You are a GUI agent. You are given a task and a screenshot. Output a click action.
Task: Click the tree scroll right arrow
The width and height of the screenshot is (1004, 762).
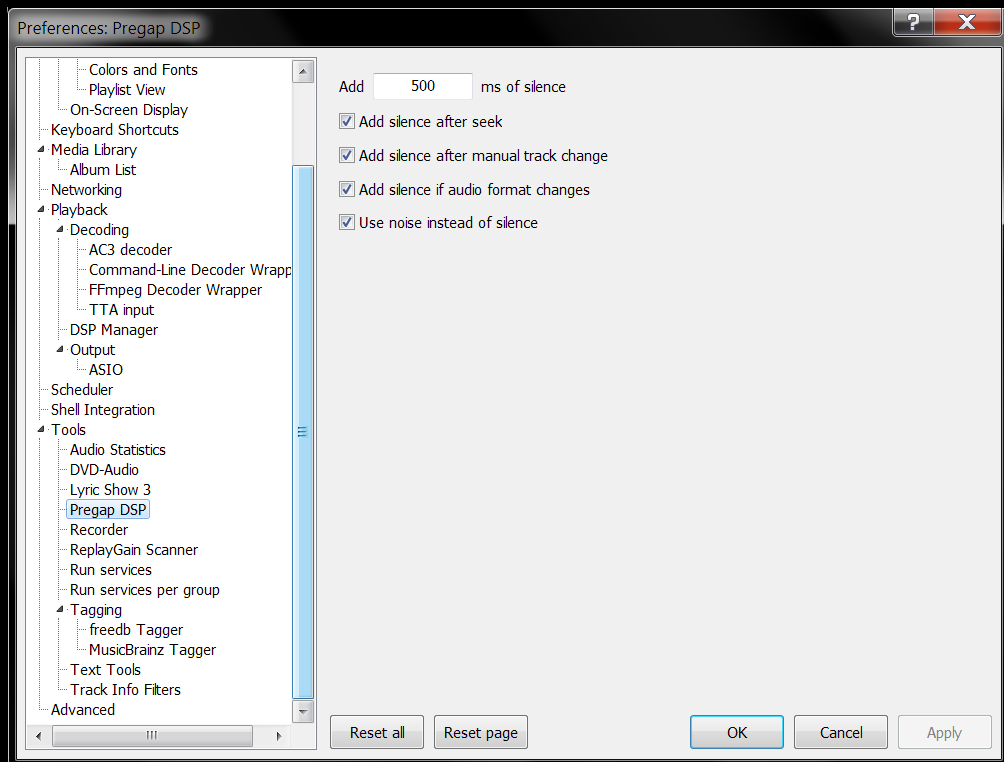pyautogui.click(x=279, y=736)
